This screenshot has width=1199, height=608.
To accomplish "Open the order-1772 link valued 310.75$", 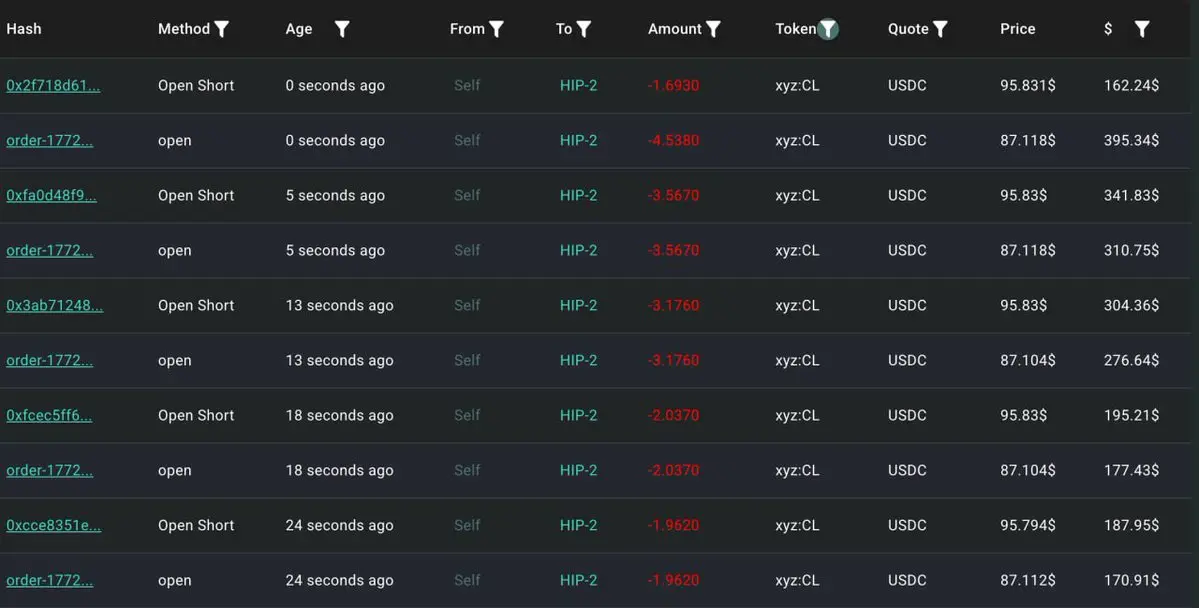I will coord(50,251).
